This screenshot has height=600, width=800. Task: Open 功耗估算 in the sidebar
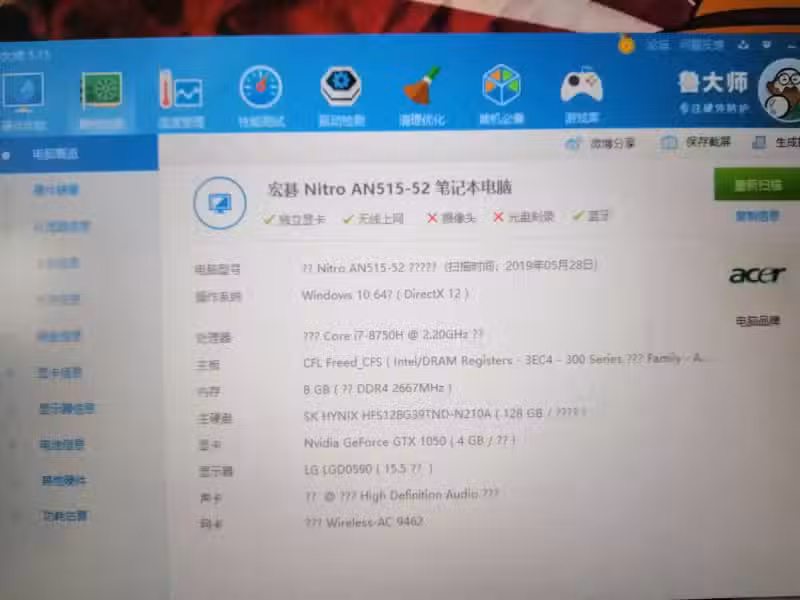(64, 516)
